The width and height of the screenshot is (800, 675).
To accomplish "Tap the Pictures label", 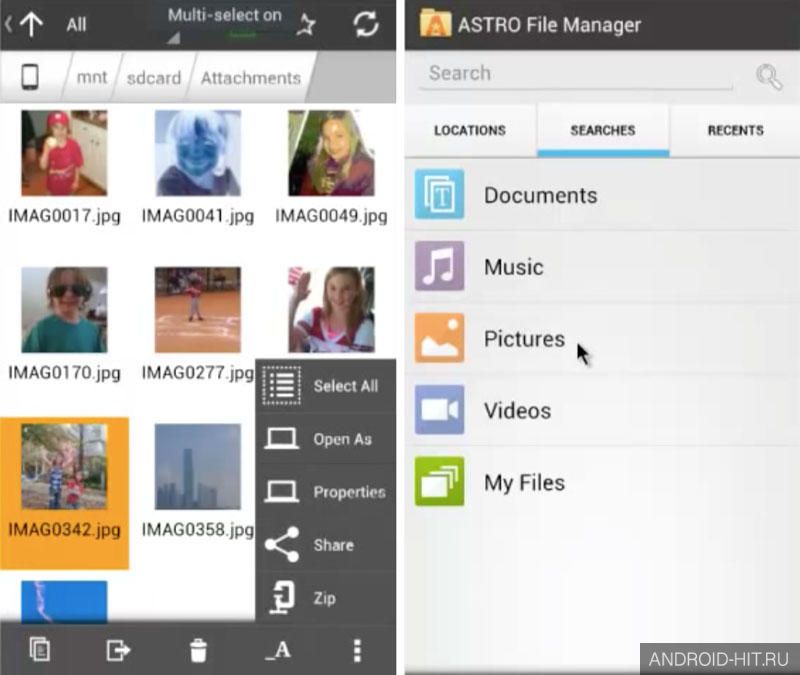I will [x=524, y=339].
